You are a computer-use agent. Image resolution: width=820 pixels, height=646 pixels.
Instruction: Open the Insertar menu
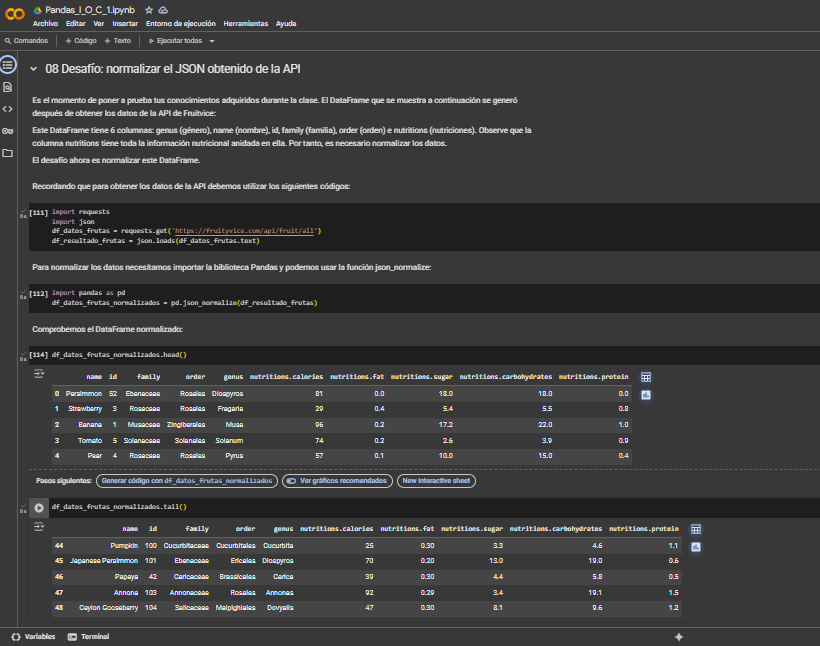[x=126, y=24]
